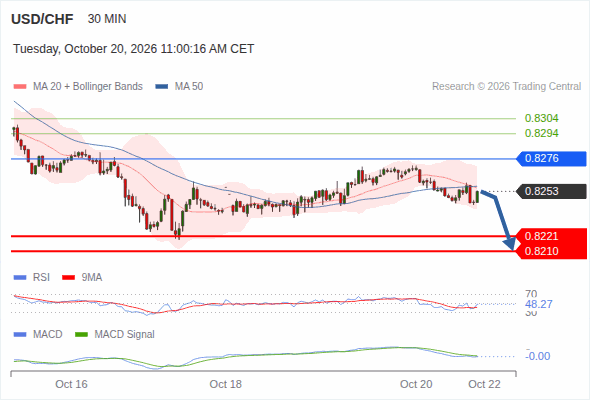Click the 9MA legend color swatch
The height and width of the screenshot is (400, 590).
68,278
